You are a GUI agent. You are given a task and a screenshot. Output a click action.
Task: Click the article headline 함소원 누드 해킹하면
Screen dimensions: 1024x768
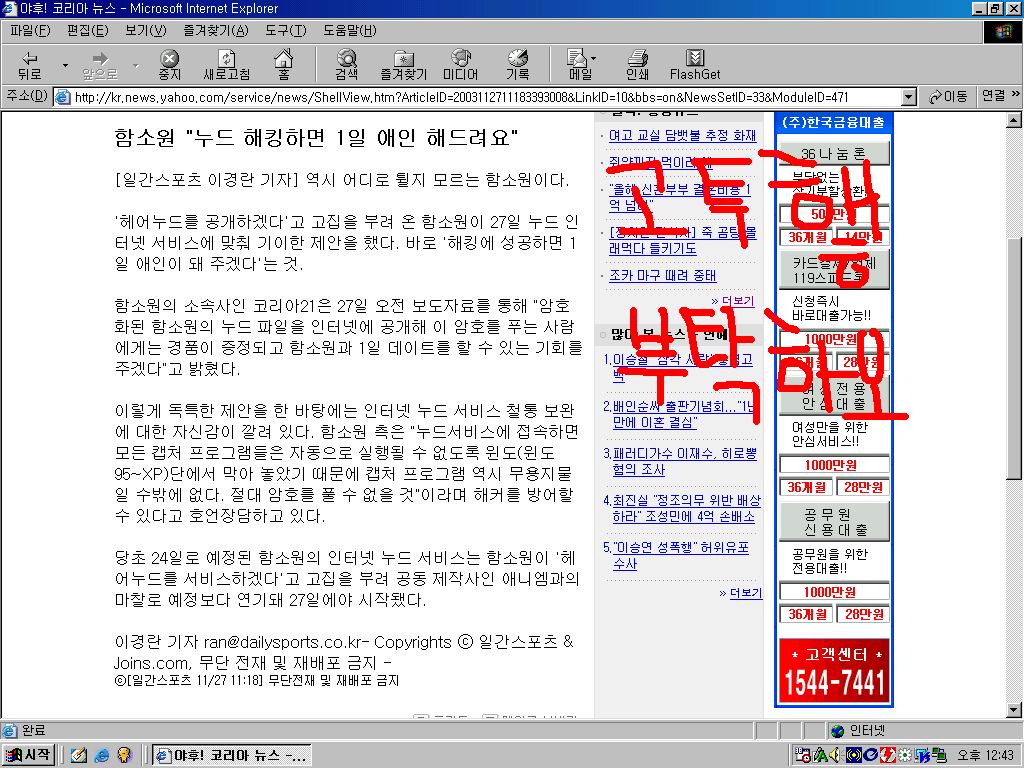point(316,138)
